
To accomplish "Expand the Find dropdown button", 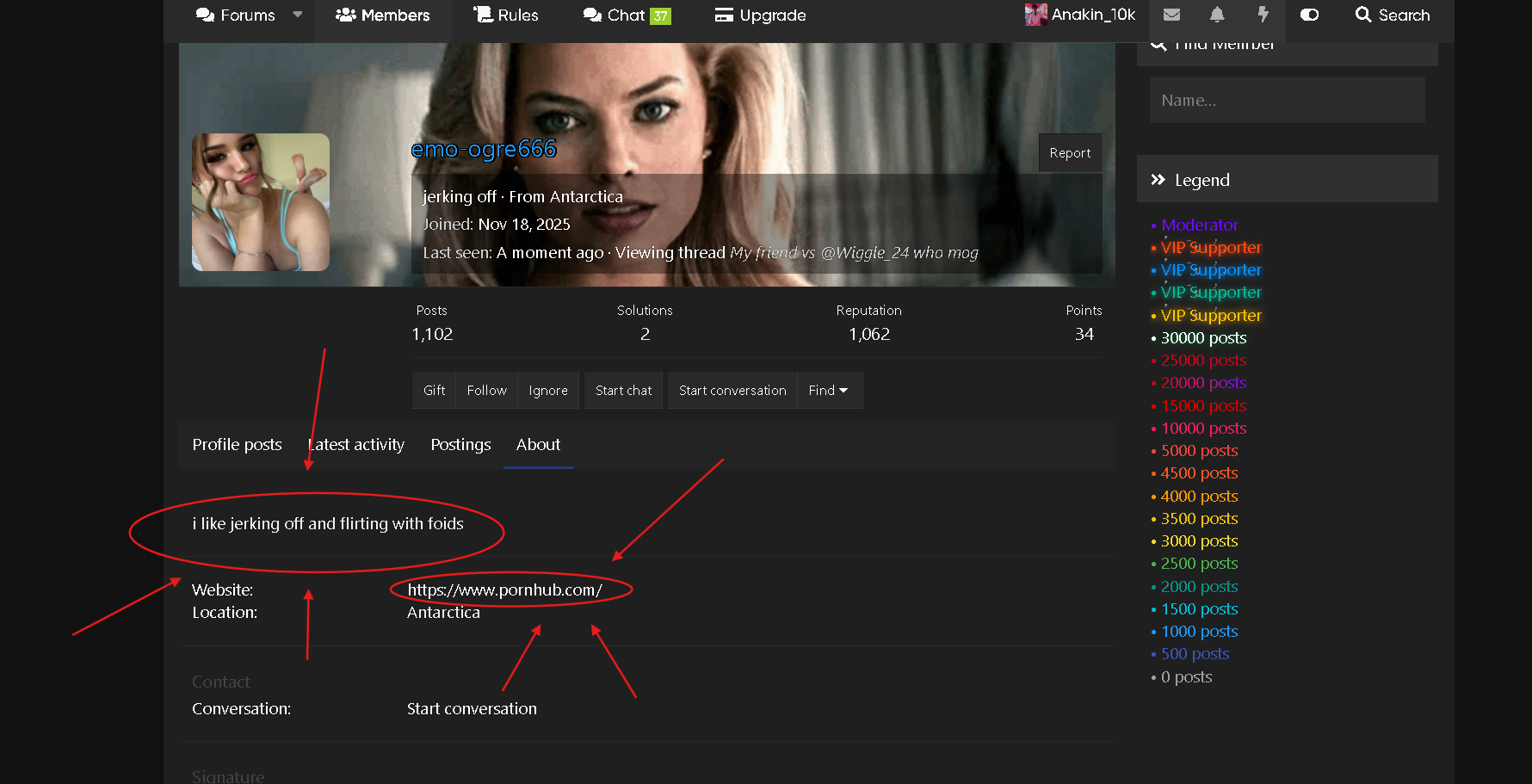I will [x=829, y=391].
